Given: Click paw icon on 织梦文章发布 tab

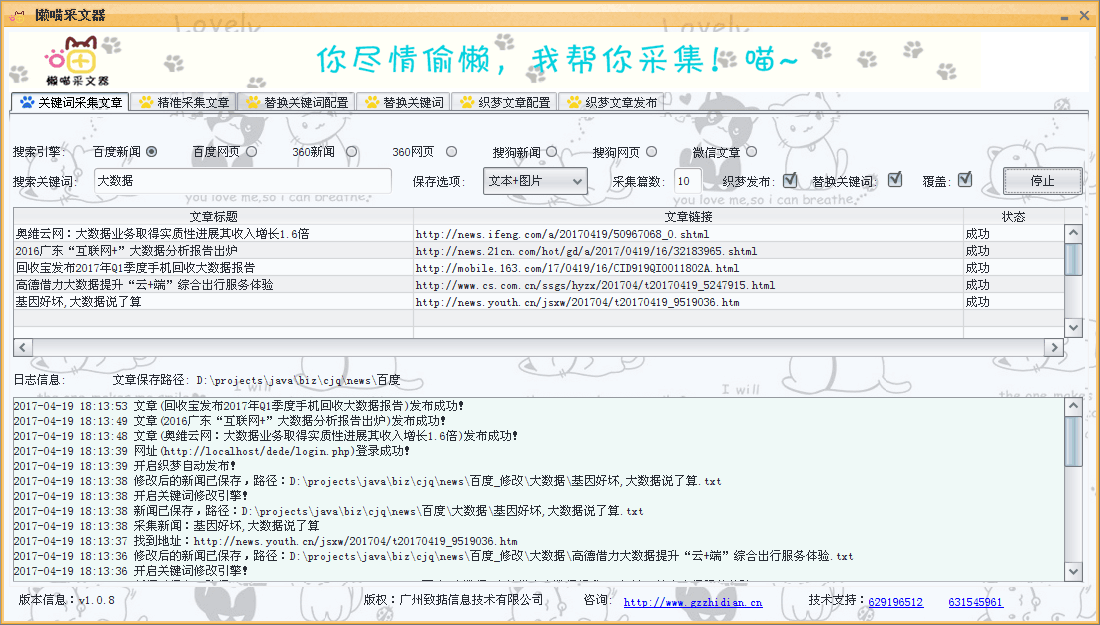Looking at the screenshot, I should (574, 102).
